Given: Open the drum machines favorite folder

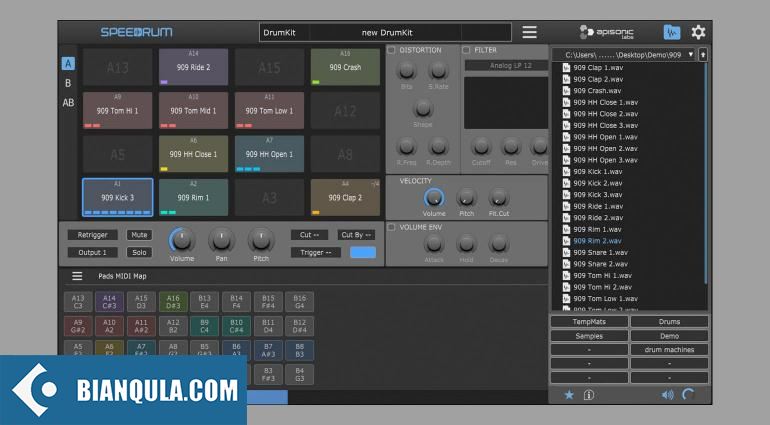Looking at the screenshot, I should coord(669,350).
